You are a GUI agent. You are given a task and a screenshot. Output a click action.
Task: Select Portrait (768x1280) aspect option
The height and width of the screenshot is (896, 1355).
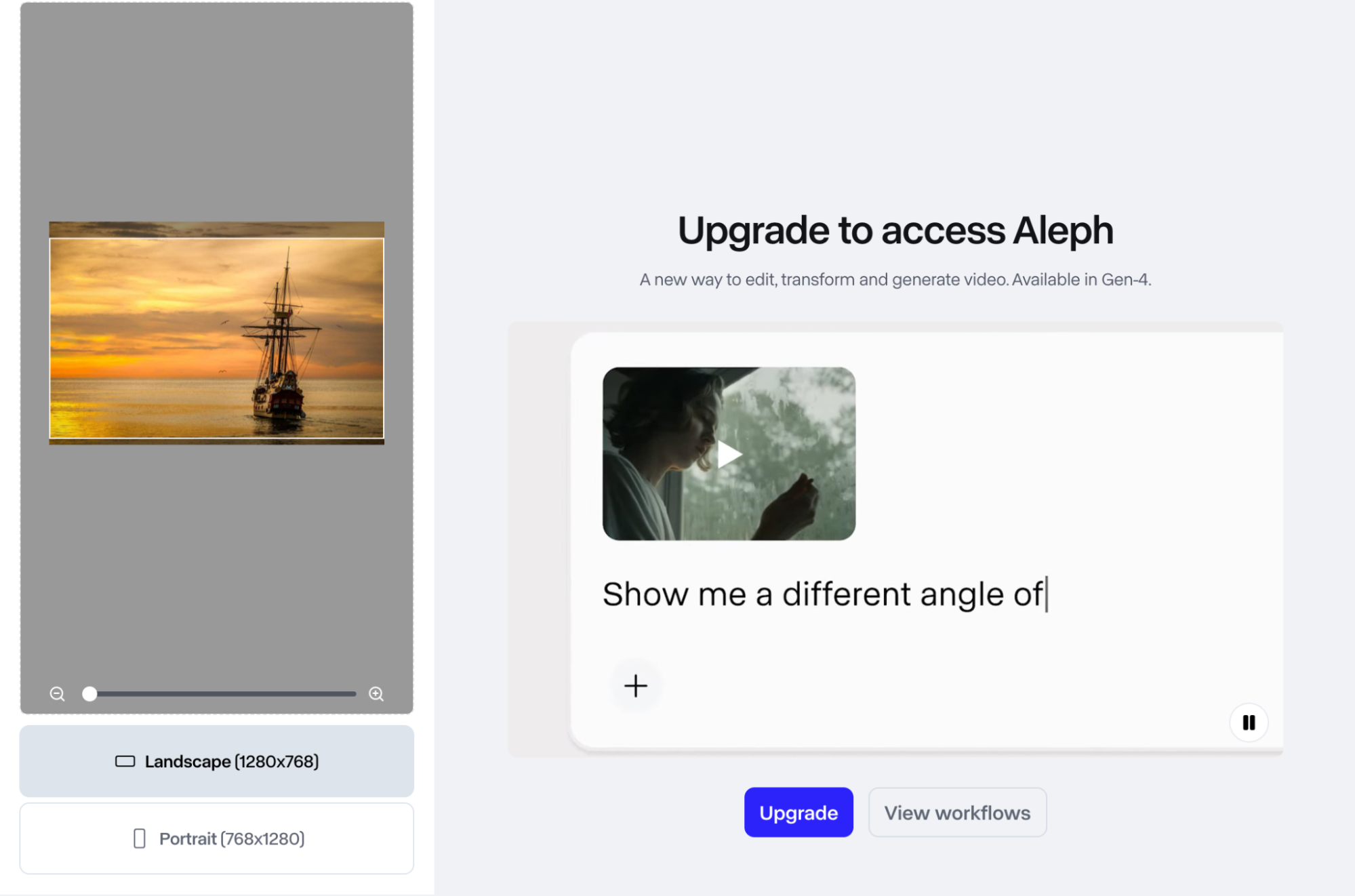pyautogui.click(x=217, y=838)
